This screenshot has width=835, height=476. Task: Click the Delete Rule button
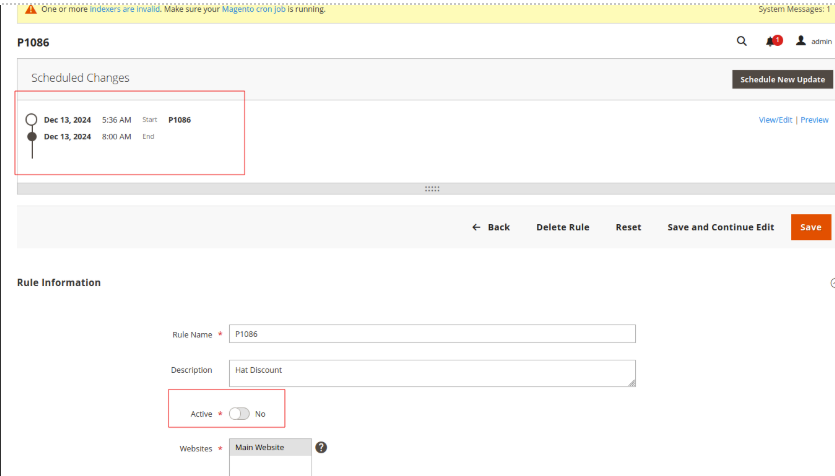[x=562, y=227]
